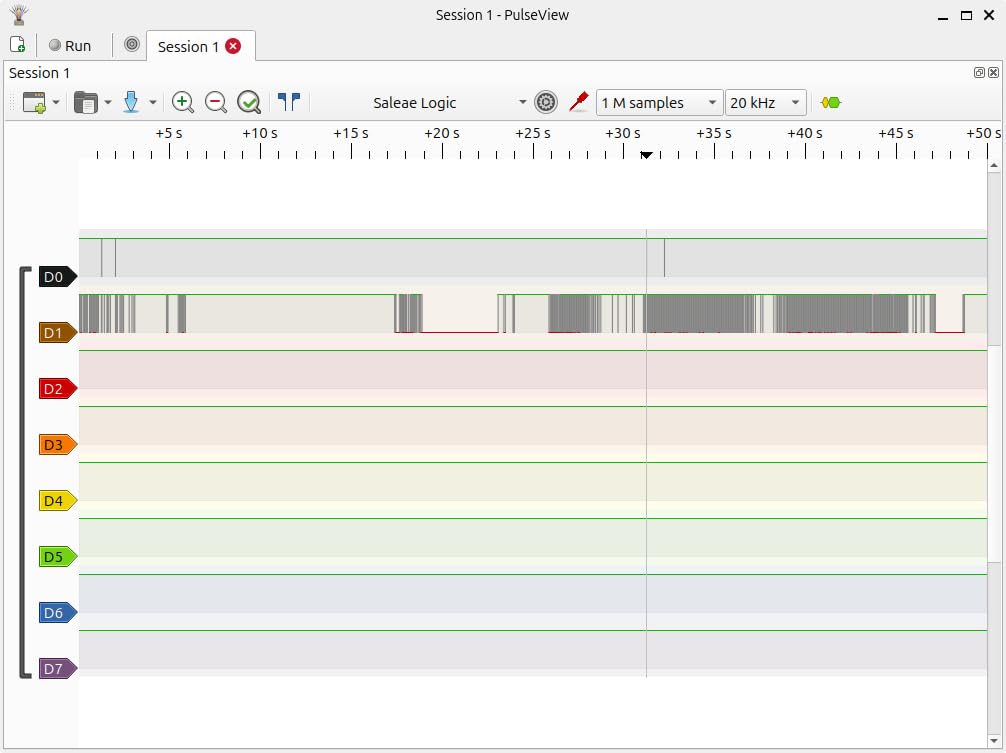
Task: Zoom out of the waveform
Action: (x=216, y=103)
